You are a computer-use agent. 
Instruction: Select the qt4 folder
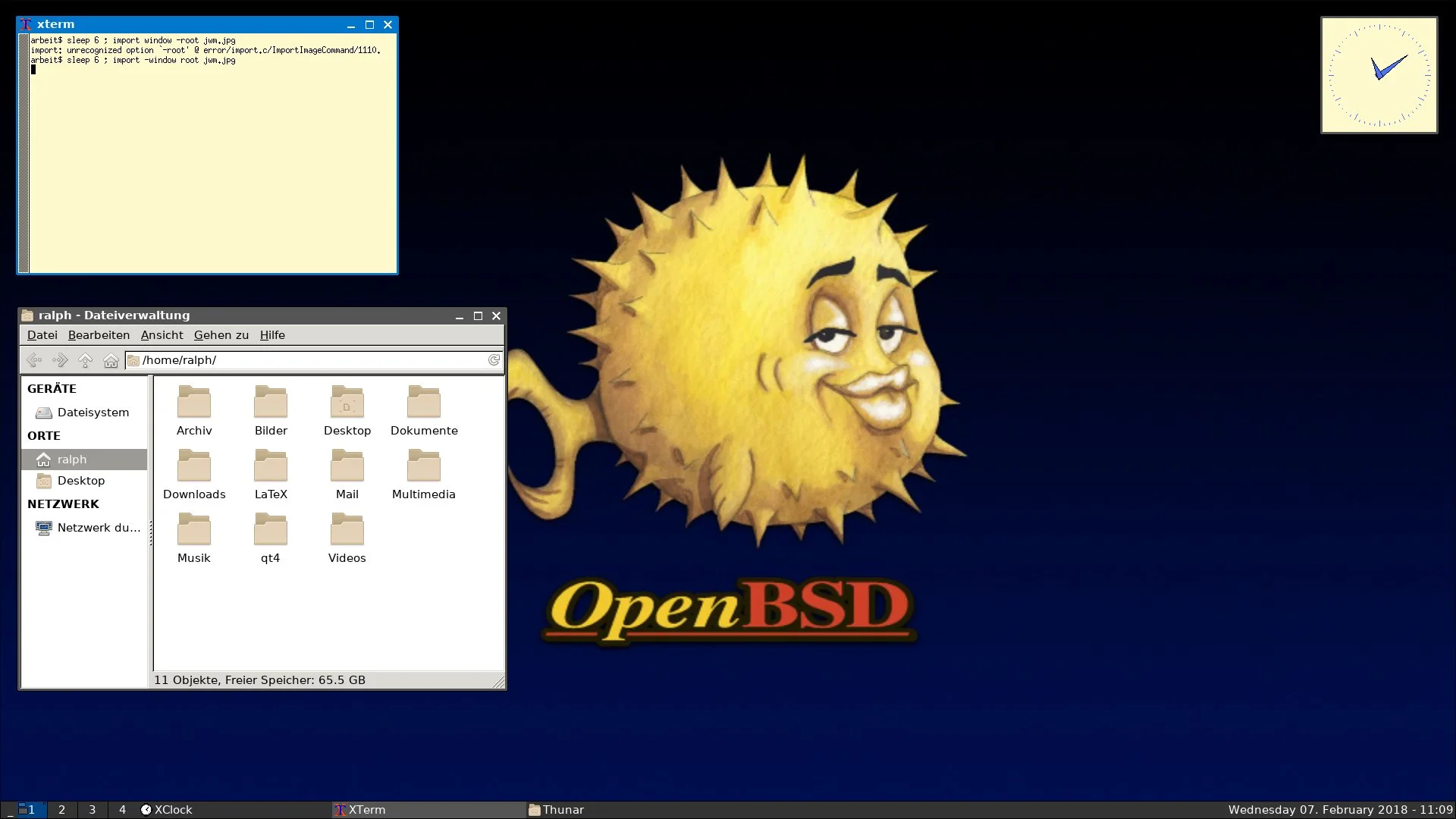(x=271, y=538)
